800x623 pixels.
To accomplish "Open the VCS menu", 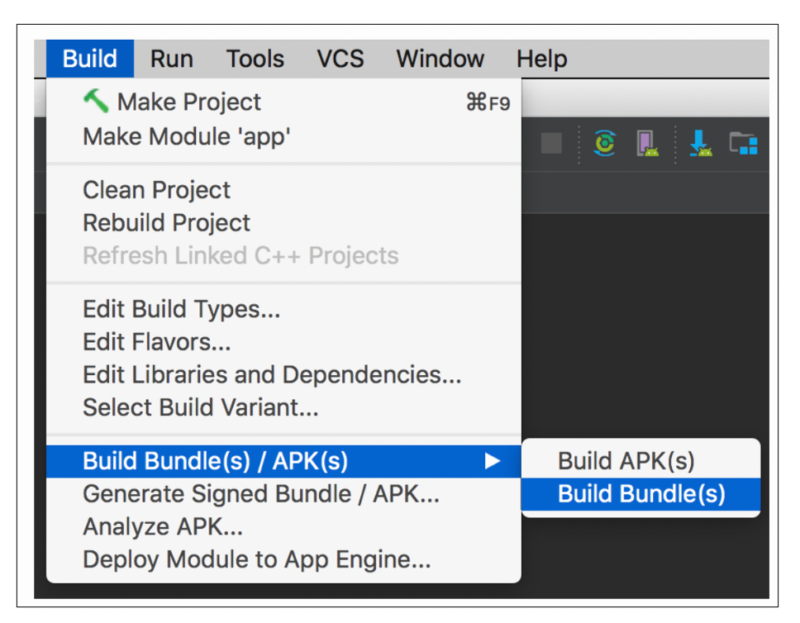I will point(340,58).
